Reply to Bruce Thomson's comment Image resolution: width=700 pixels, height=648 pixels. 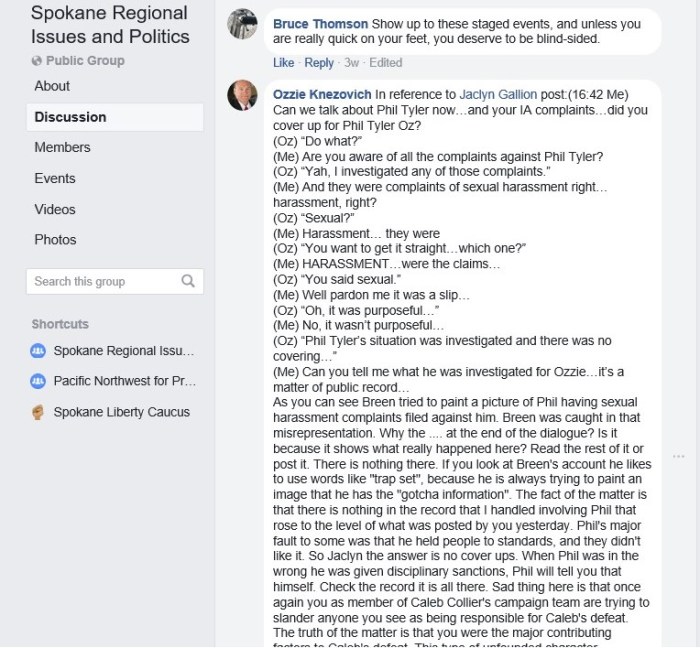(319, 63)
